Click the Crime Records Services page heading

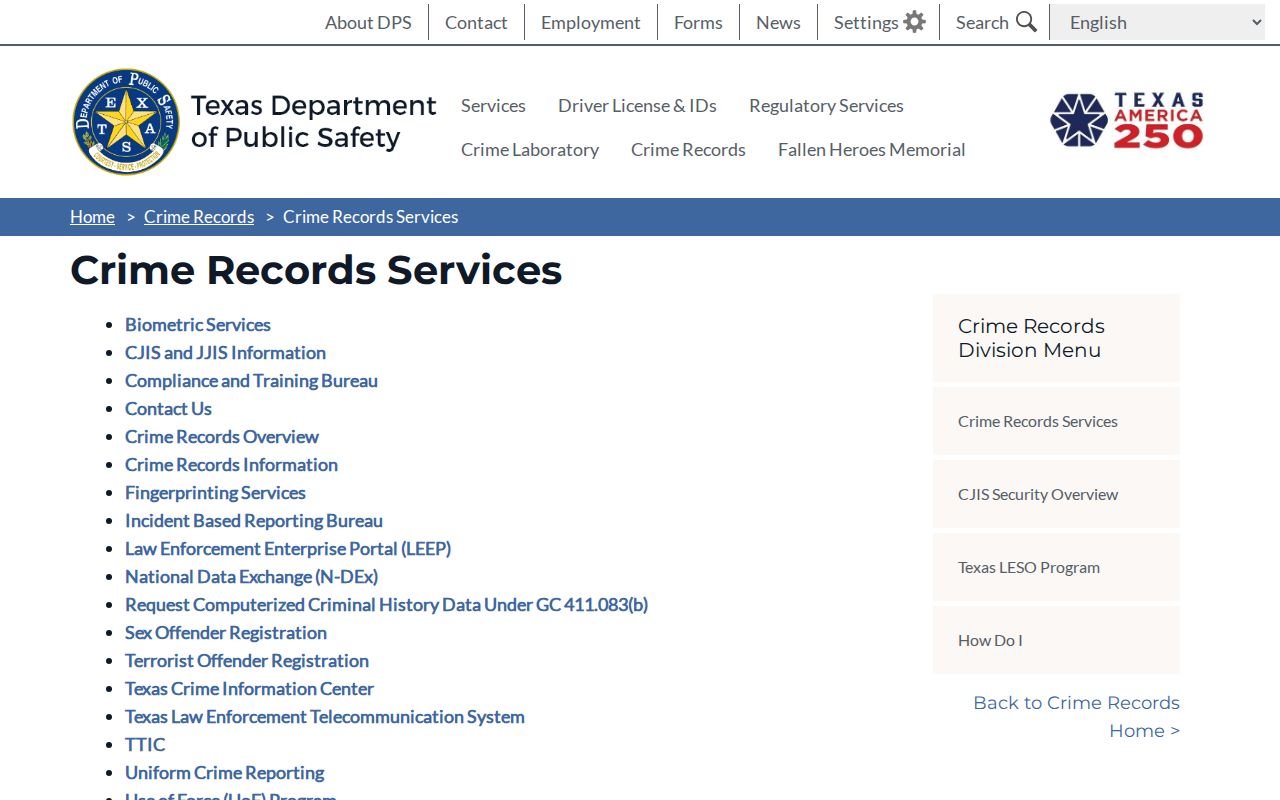[x=316, y=270]
